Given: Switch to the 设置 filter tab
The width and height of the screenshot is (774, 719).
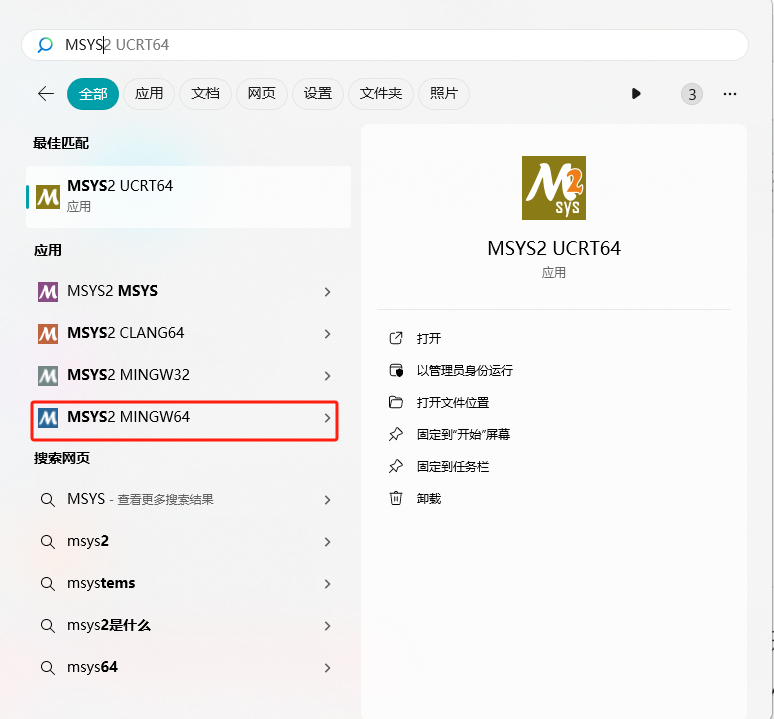Looking at the screenshot, I should [x=318, y=94].
